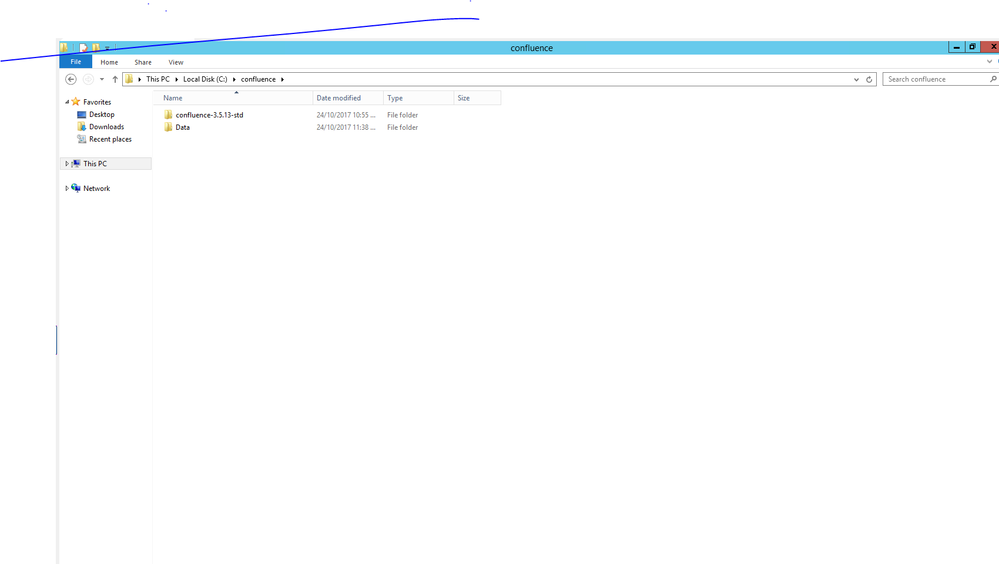
Task: Click the Desktop icon in Favorites
Action: [82, 115]
